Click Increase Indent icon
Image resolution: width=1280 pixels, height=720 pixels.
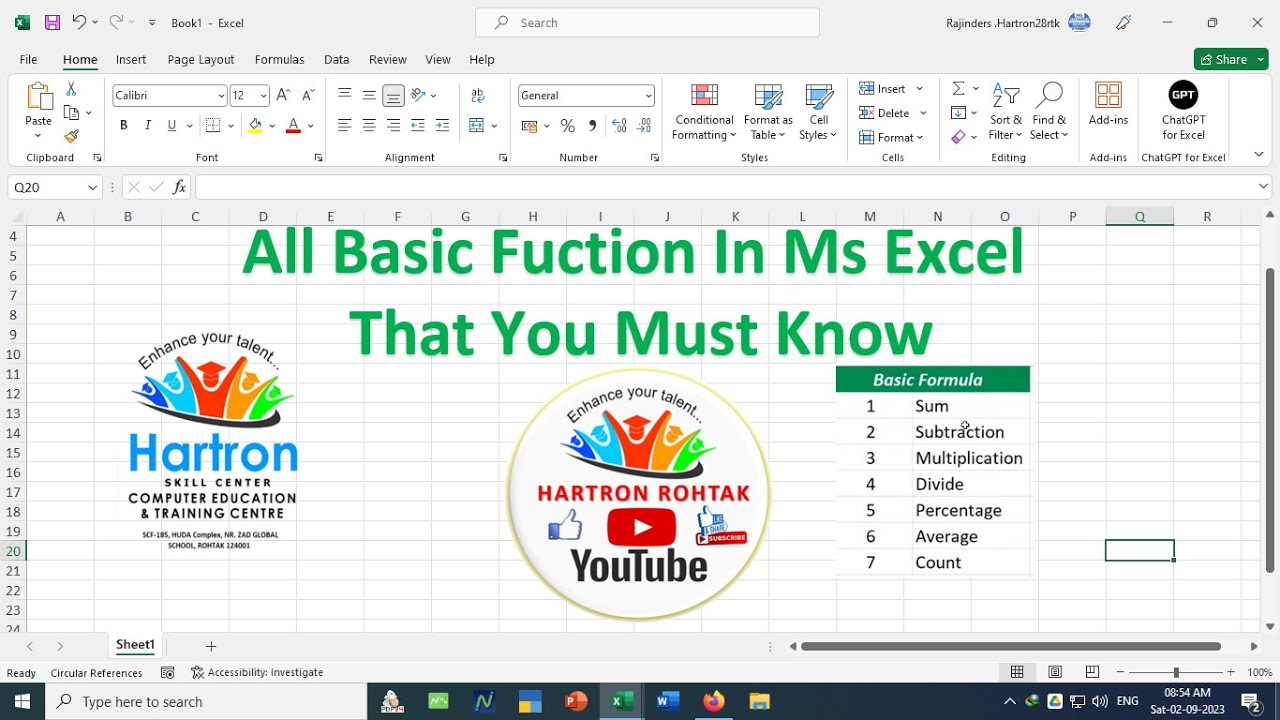442,125
